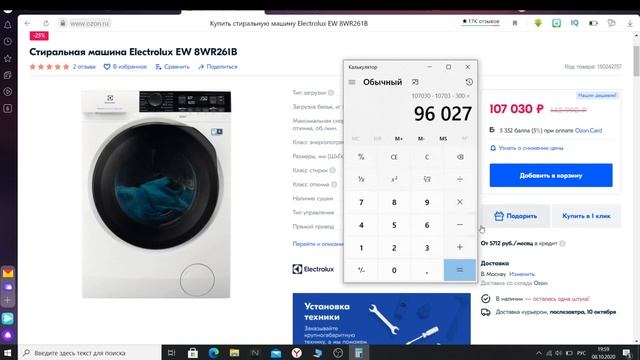Open Microsoft Edge from the taskbar
This screenshot has width=640, height=360.
pos(213,353)
